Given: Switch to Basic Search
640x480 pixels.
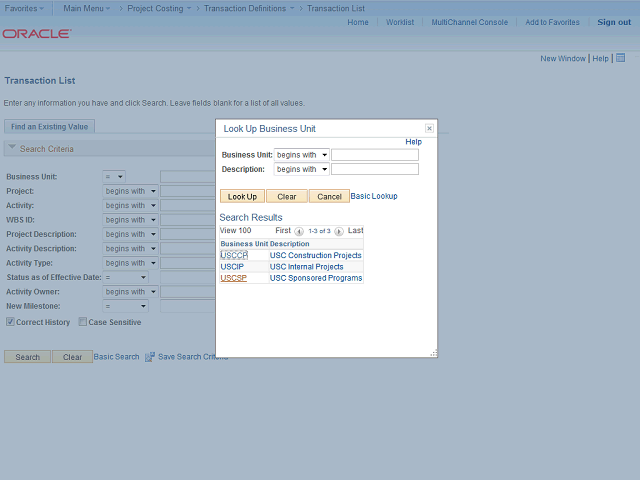Looking at the screenshot, I should coord(116,357).
